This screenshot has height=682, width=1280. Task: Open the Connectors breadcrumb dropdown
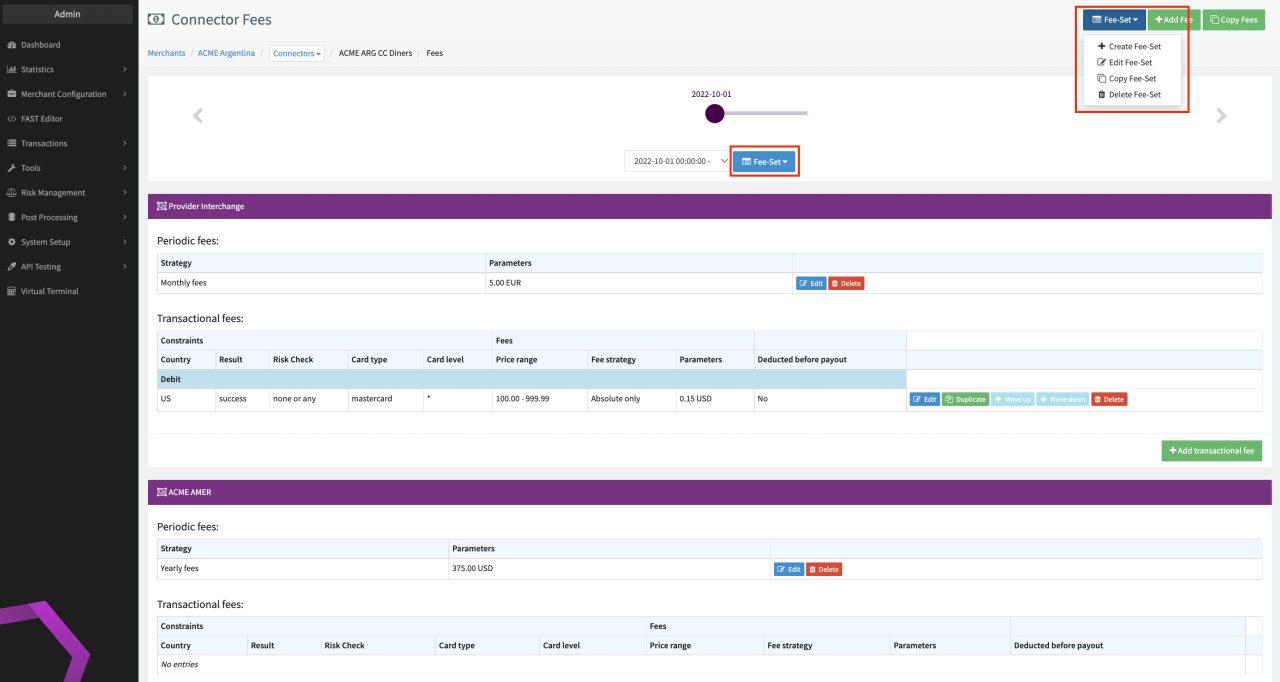(297, 53)
